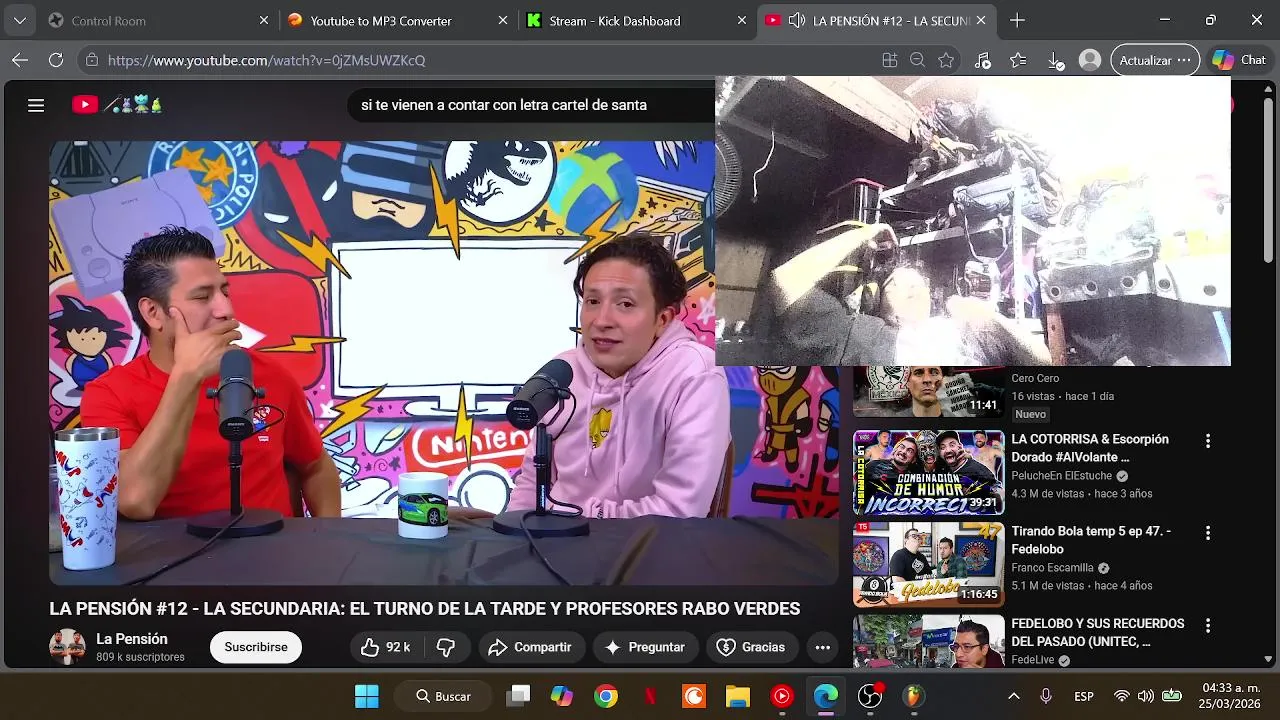
Task: Focus the YouTube search field
Action: 530,105
